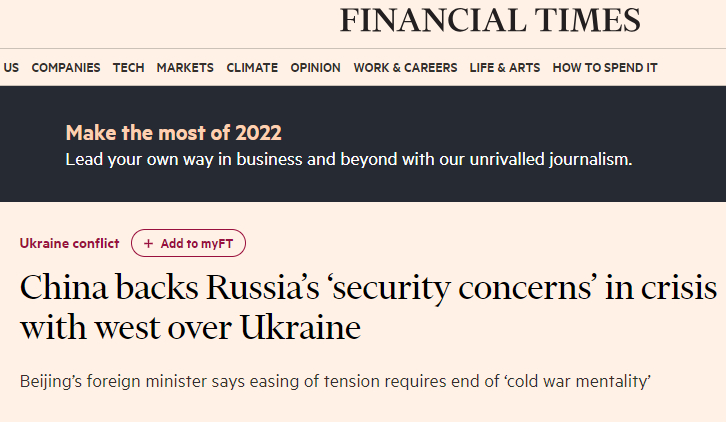
Task: Click the Ukraine conflict topic link
Action: tap(69, 243)
